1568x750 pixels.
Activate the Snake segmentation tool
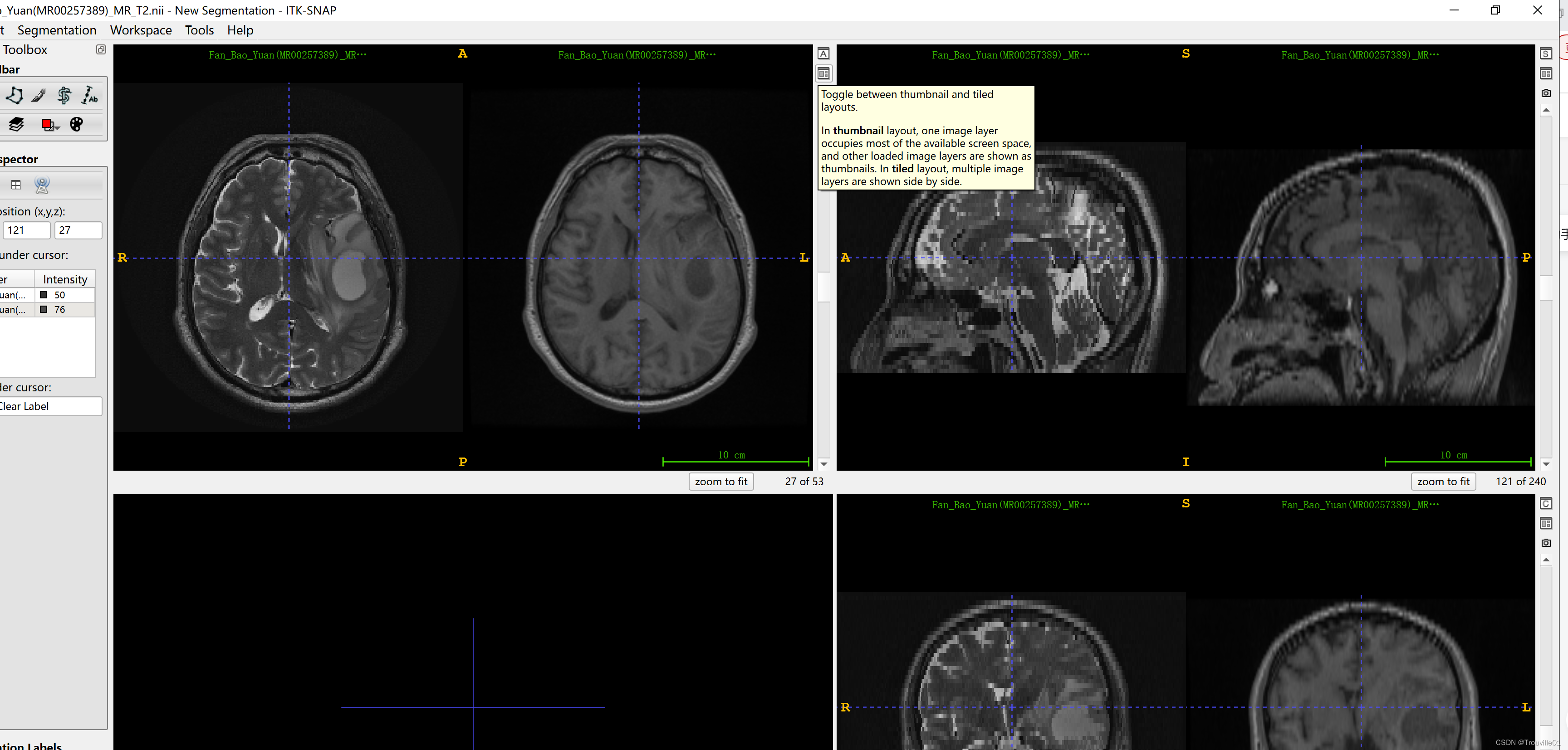[x=64, y=96]
